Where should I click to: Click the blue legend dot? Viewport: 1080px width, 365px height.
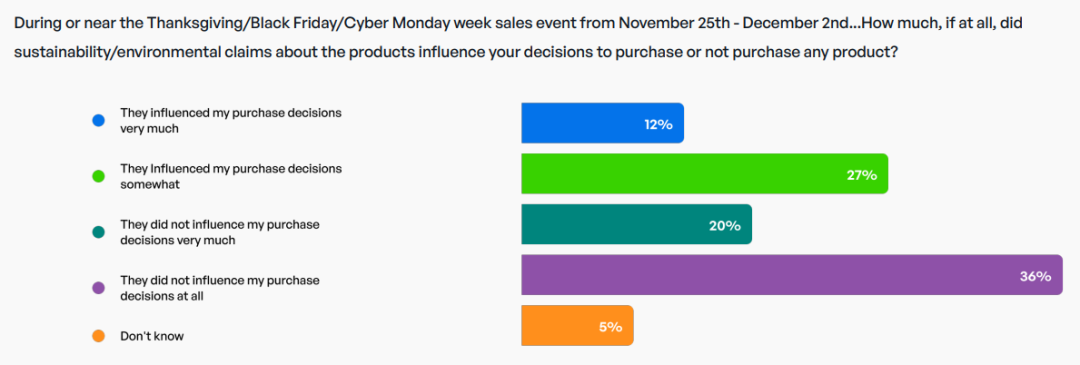click(98, 121)
